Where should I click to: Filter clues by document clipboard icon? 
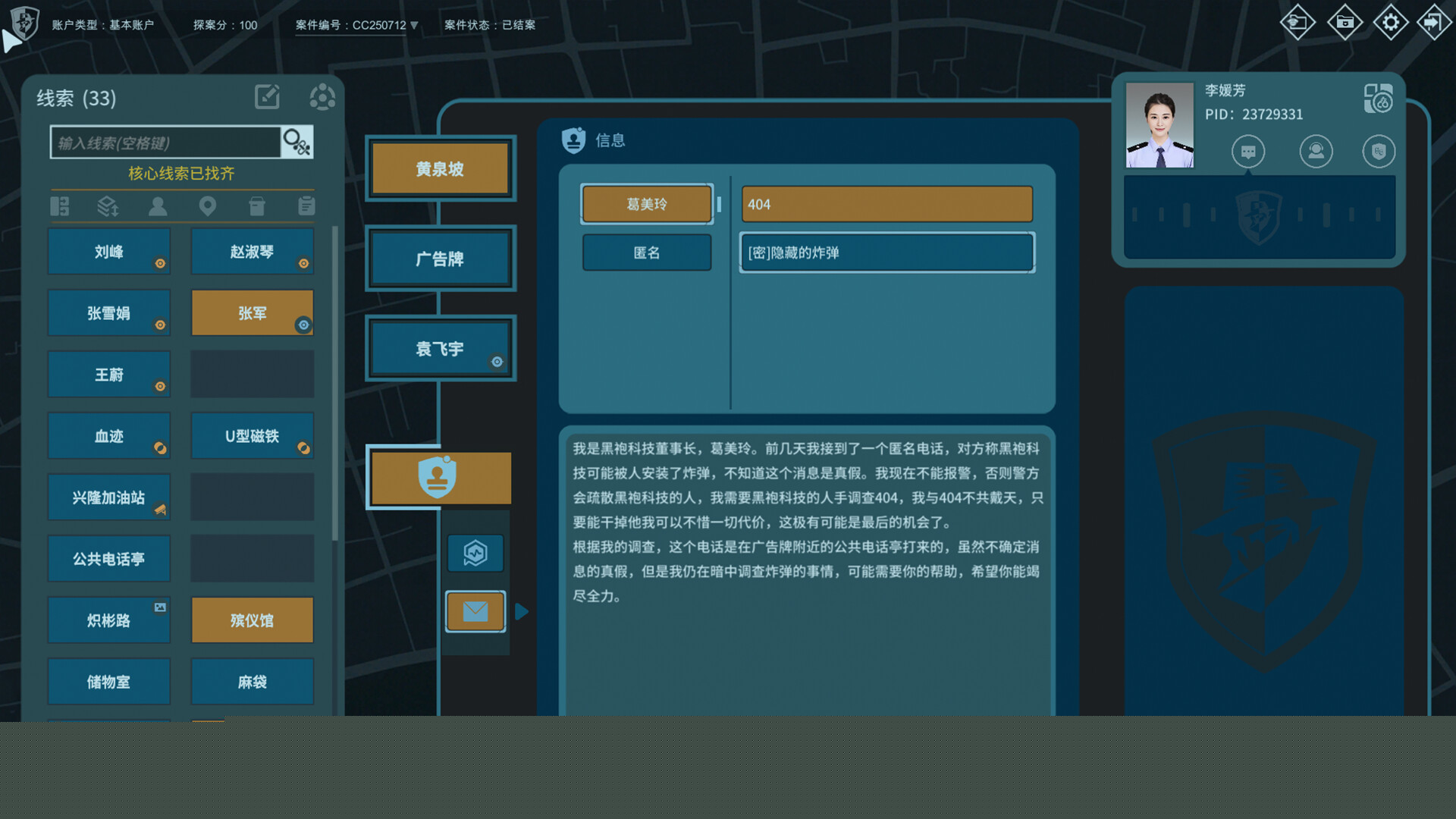[306, 206]
